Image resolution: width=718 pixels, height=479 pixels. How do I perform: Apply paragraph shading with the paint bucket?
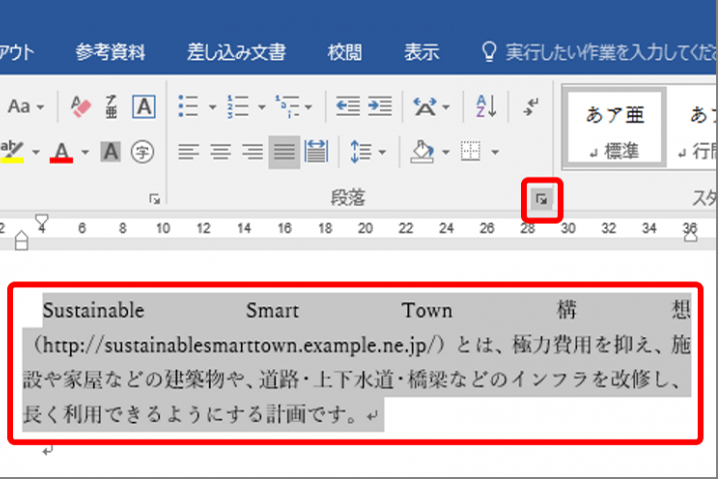[422, 152]
